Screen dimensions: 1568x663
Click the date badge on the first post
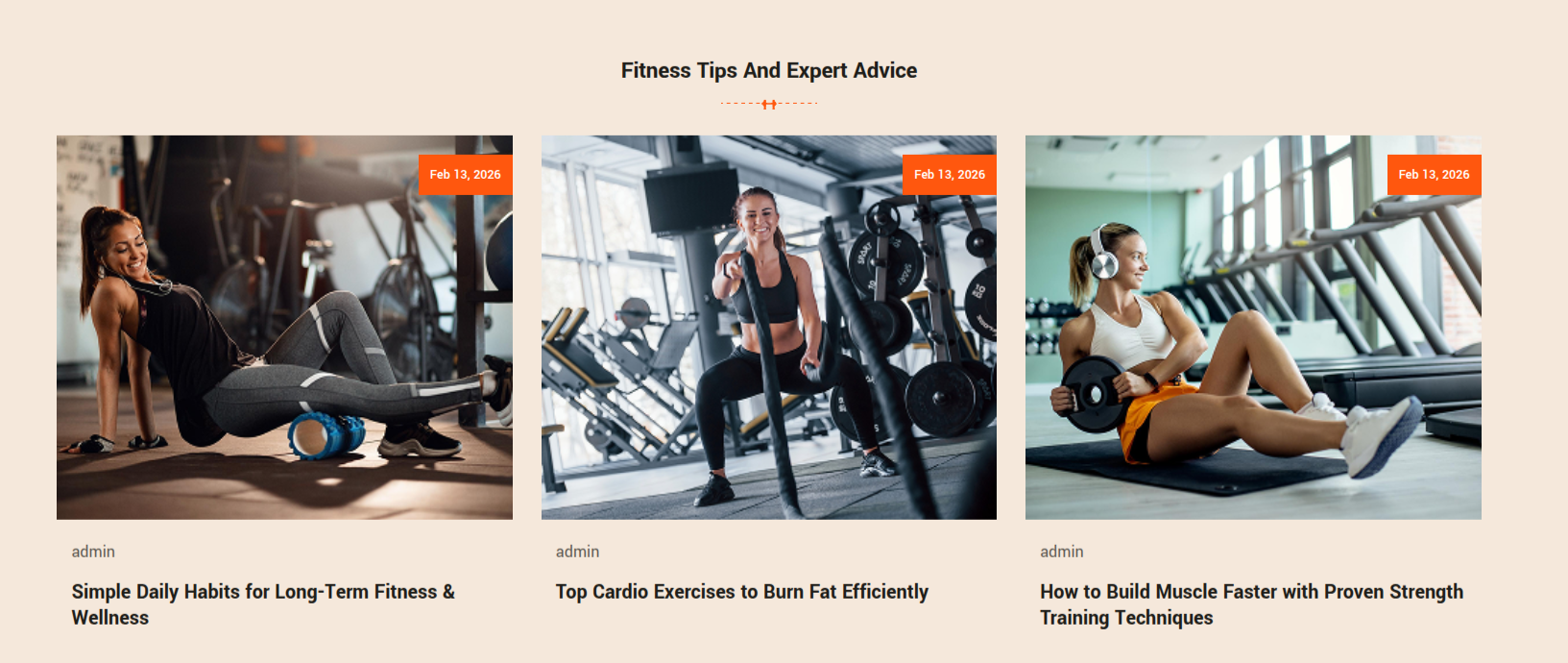pyautogui.click(x=465, y=175)
